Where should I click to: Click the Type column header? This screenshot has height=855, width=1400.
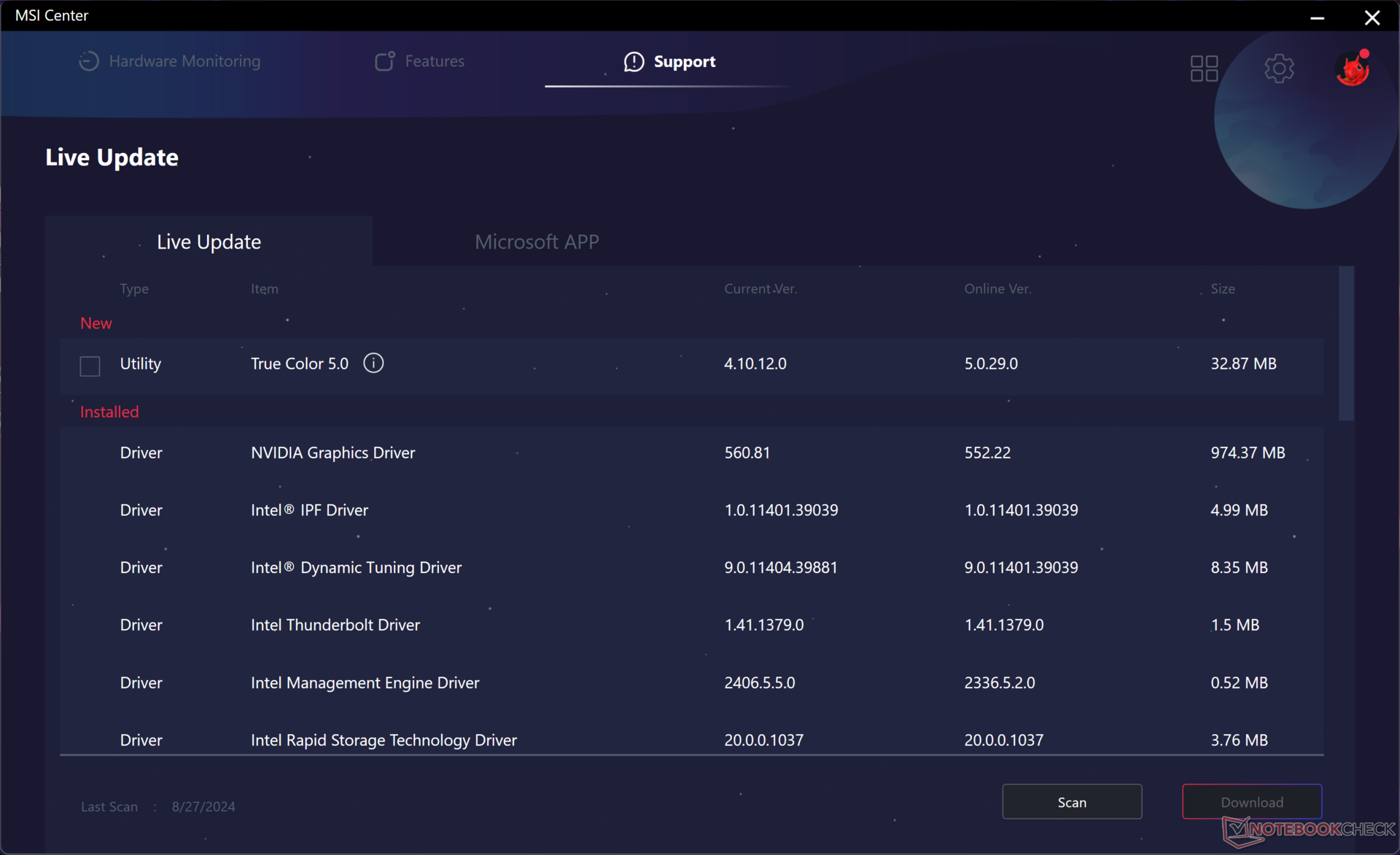(134, 289)
